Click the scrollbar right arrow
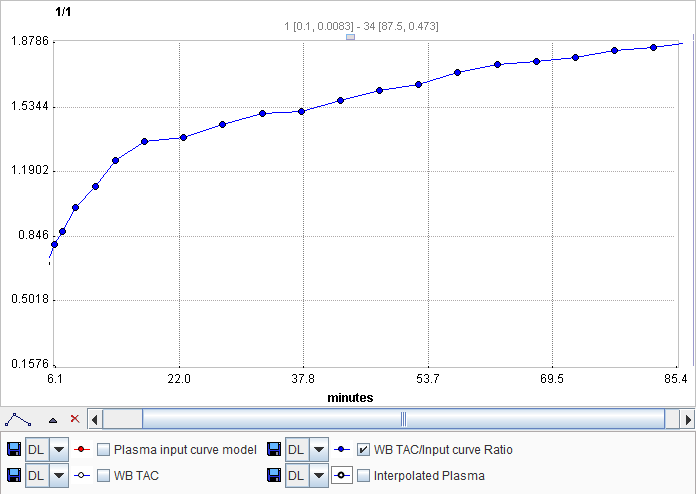Screen dimensions: 696x494 tap(688, 419)
